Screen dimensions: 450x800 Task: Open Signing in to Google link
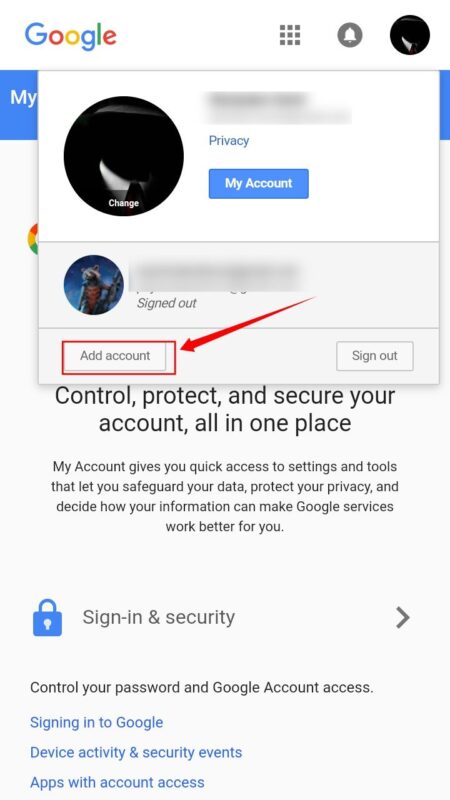(x=96, y=722)
